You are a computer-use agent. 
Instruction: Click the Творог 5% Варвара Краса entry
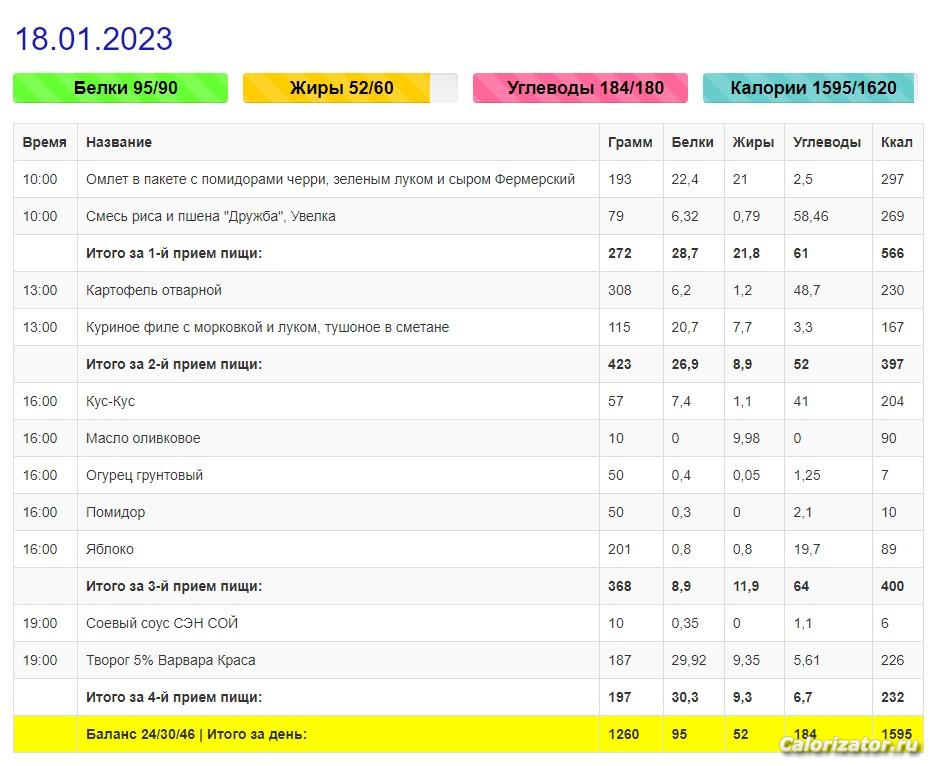click(170, 660)
